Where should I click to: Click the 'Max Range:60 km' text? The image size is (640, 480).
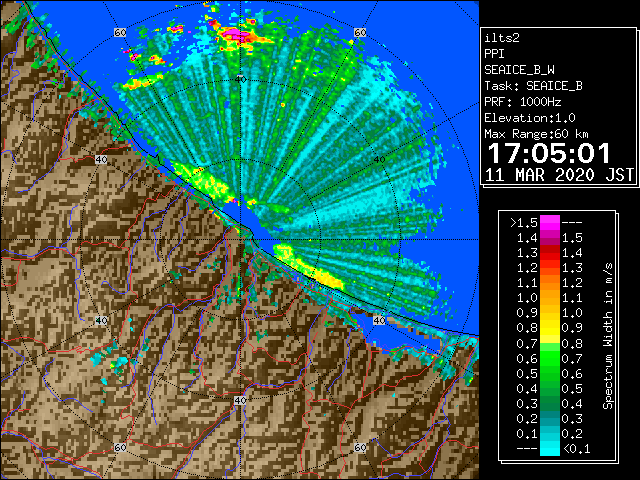pos(536,134)
